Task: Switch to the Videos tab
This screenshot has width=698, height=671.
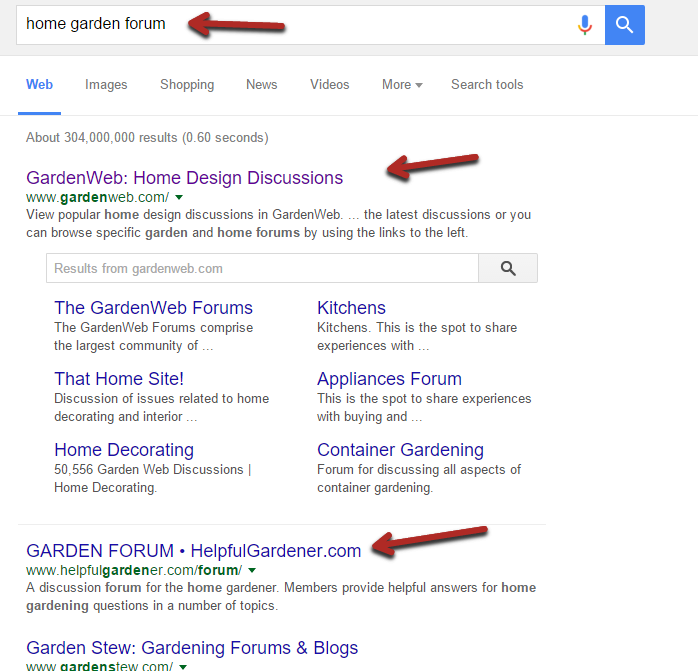Action: click(329, 85)
